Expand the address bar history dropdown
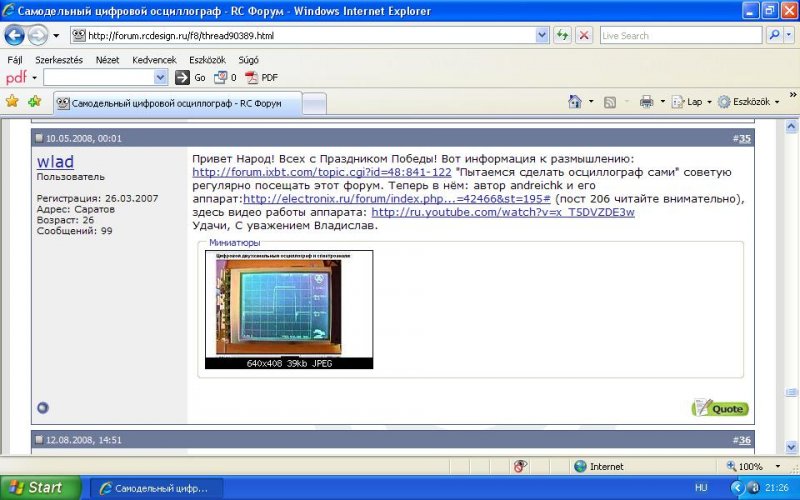 (x=542, y=35)
